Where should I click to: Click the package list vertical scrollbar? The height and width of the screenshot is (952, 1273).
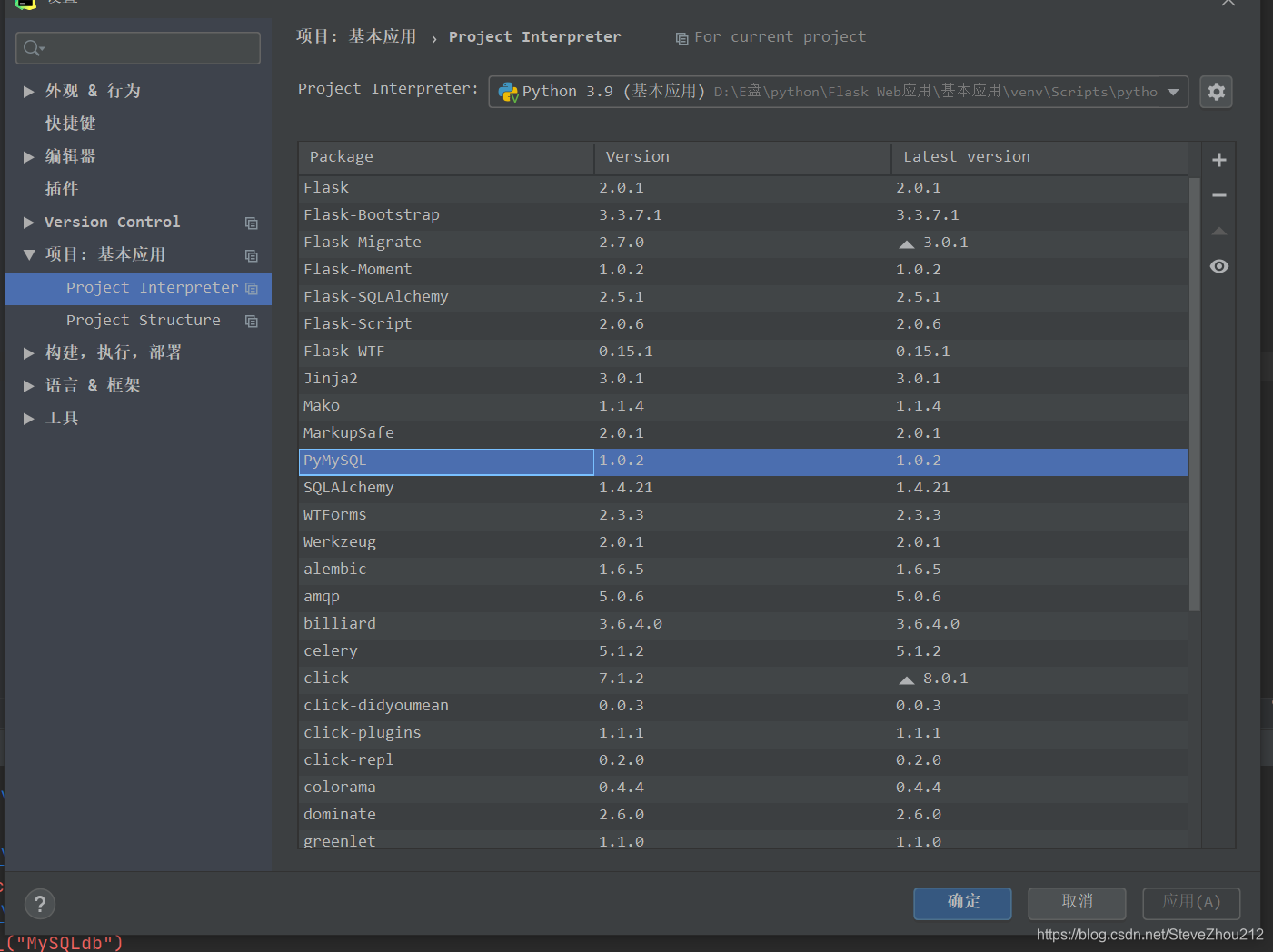click(1194, 394)
